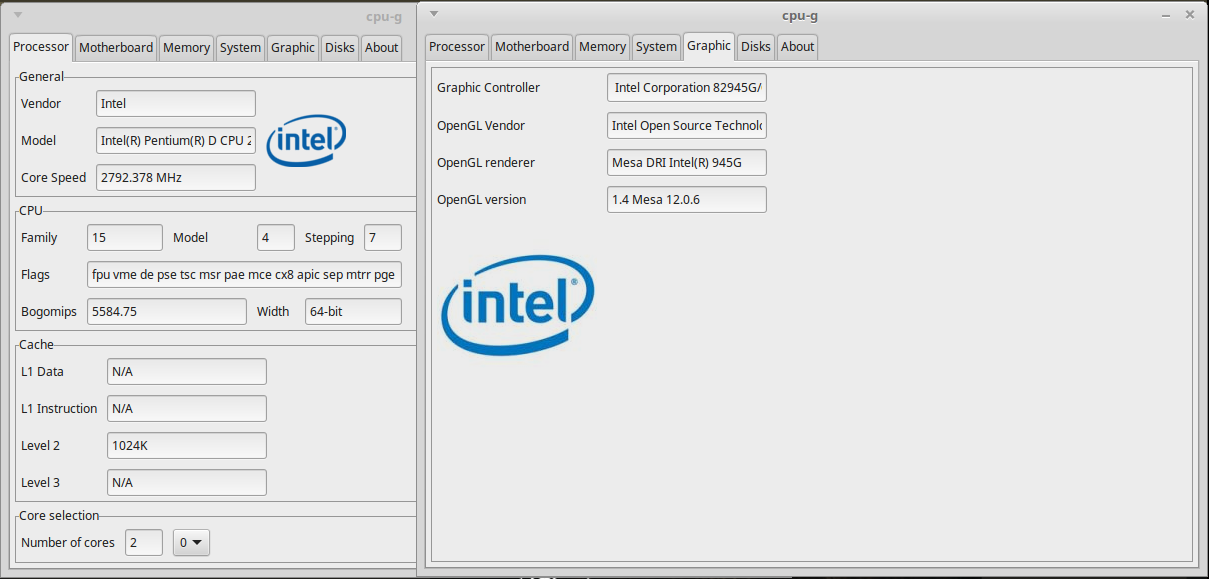This screenshot has width=1209, height=579.
Task: Open the window menu arrow of the left cpu-g window
Action: (x=17, y=15)
